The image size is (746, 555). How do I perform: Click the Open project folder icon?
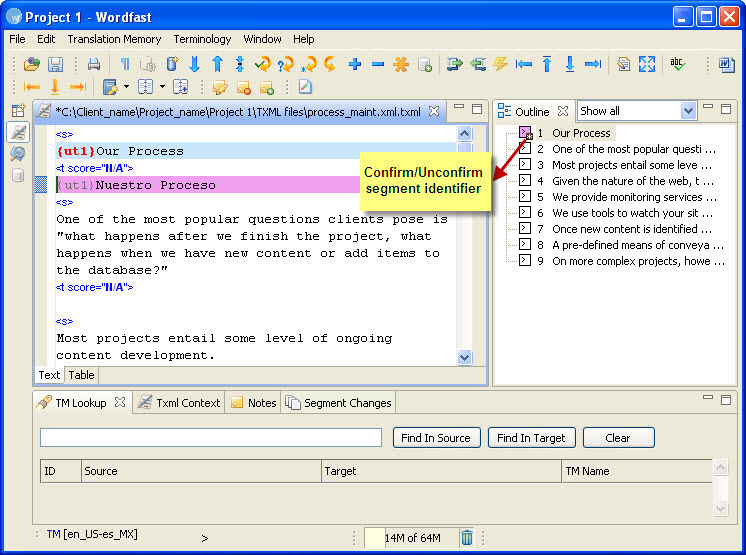(32, 64)
